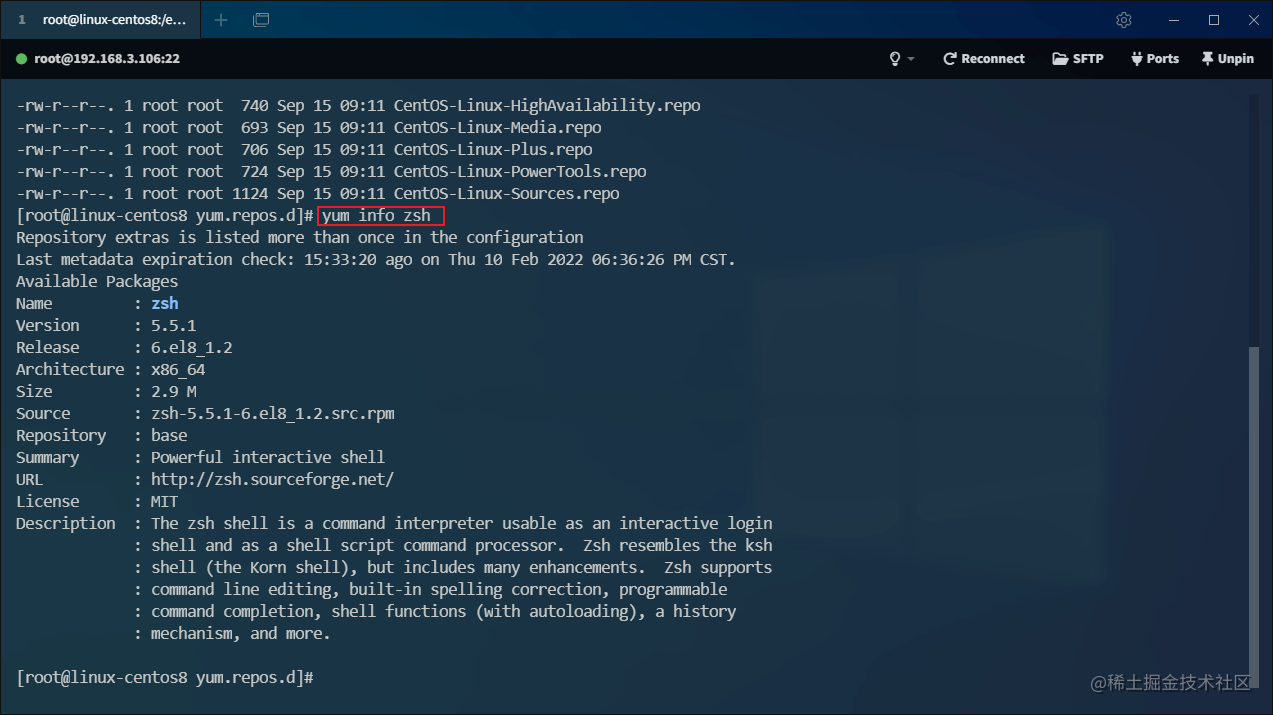Click CentOS-Linux-Plus.repo filename
The image size is (1273, 715).
click(493, 150)
